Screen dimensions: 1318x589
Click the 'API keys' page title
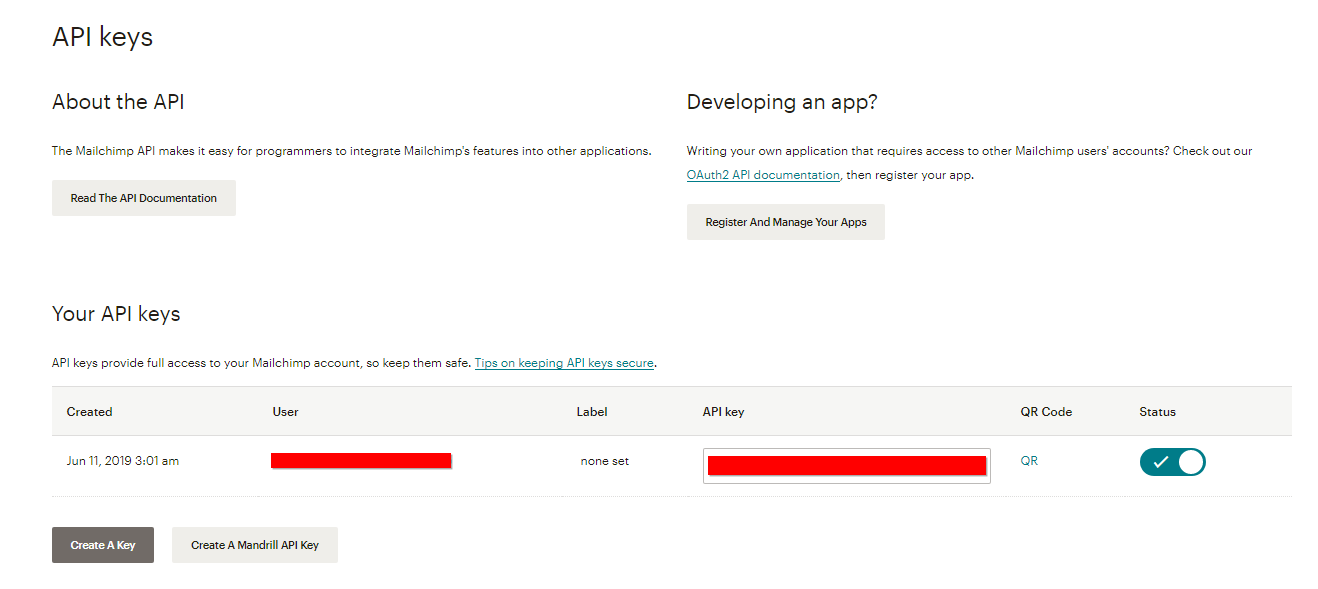pyautogui.click(x=102, y=38)
